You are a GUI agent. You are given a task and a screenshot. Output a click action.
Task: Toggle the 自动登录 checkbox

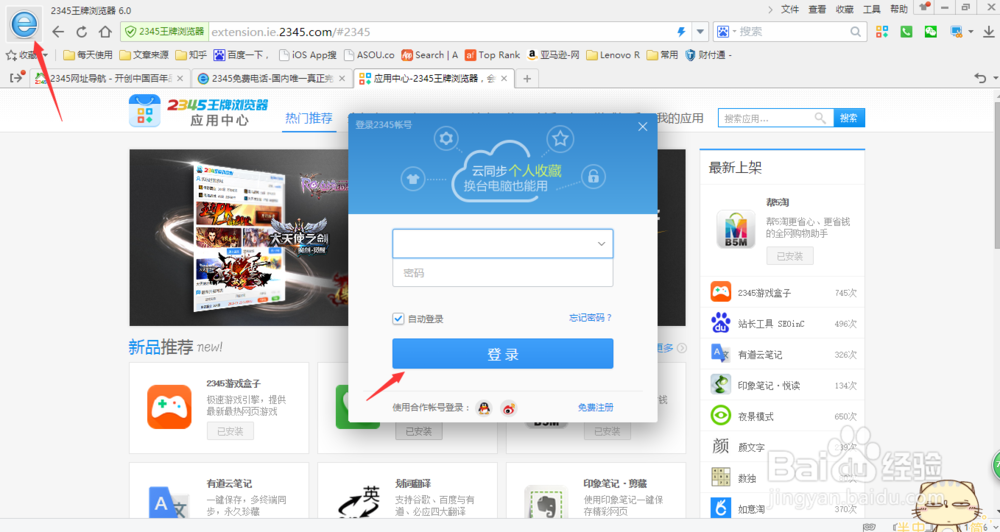coord(399,318)
